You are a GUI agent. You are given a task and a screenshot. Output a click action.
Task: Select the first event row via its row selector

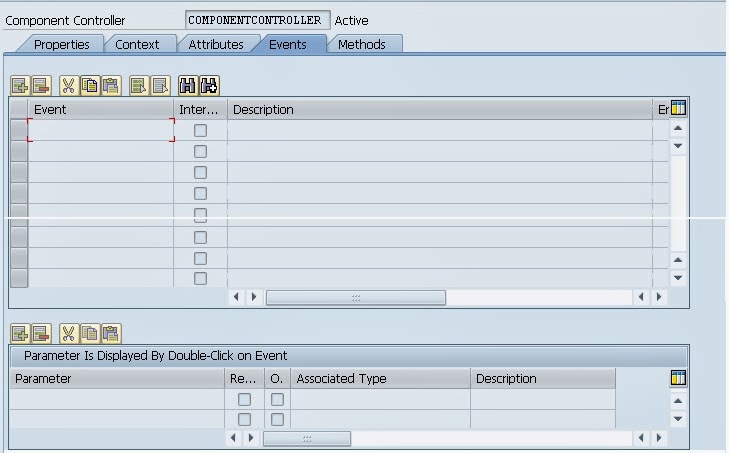(19, 130)
